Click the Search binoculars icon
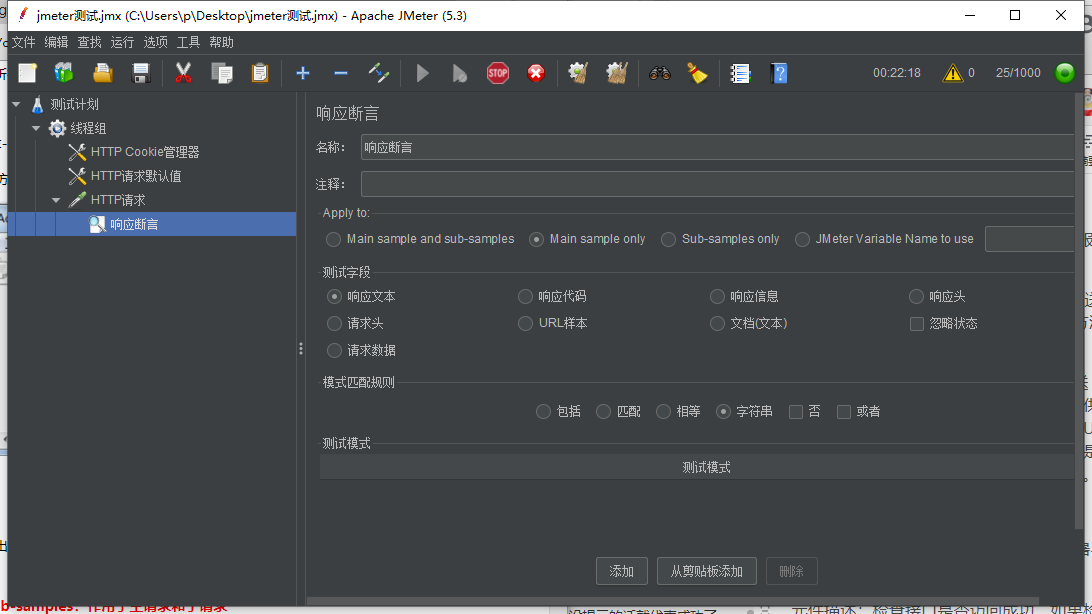The width and height of the screenshot is (1092, 614). (660, 73)
